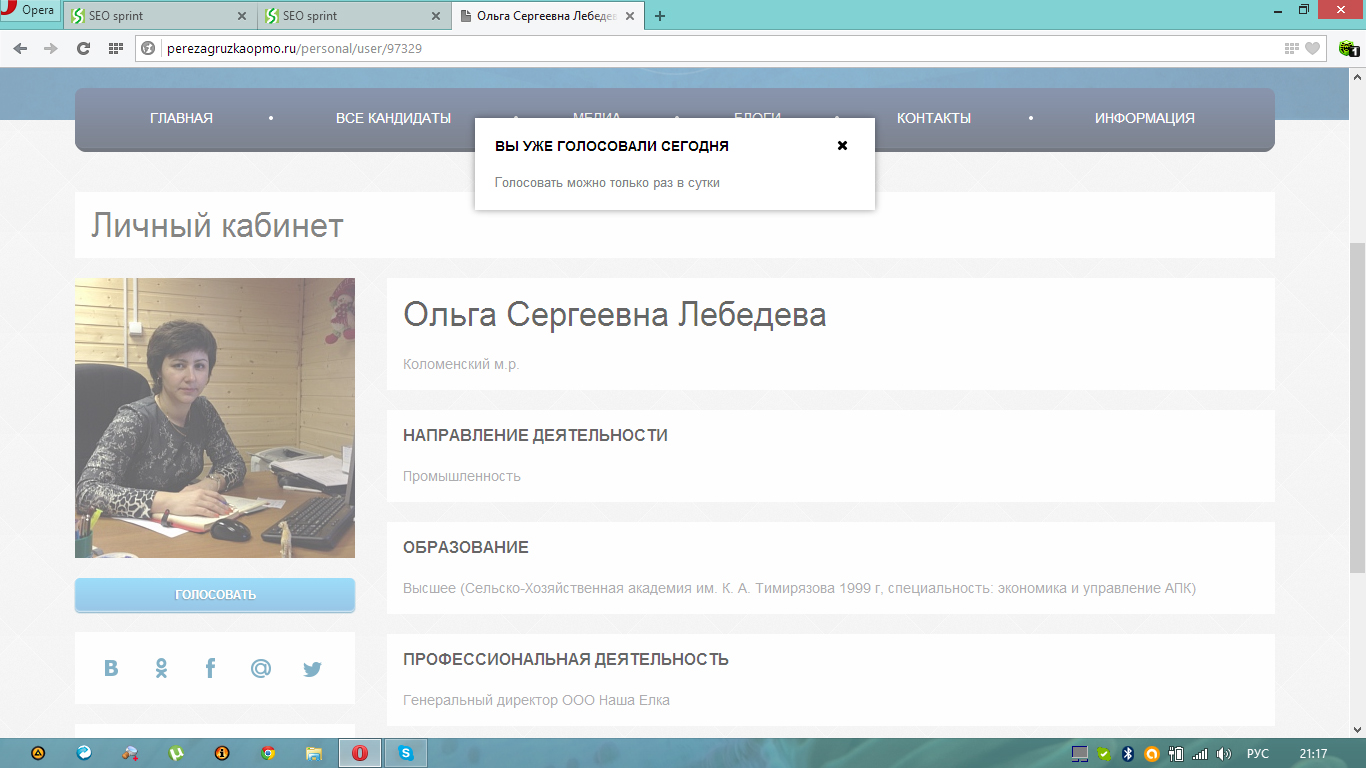Close the already-voted popup notification
Image resolution: width=1366 pixels, height=768 pixels.
842,146
